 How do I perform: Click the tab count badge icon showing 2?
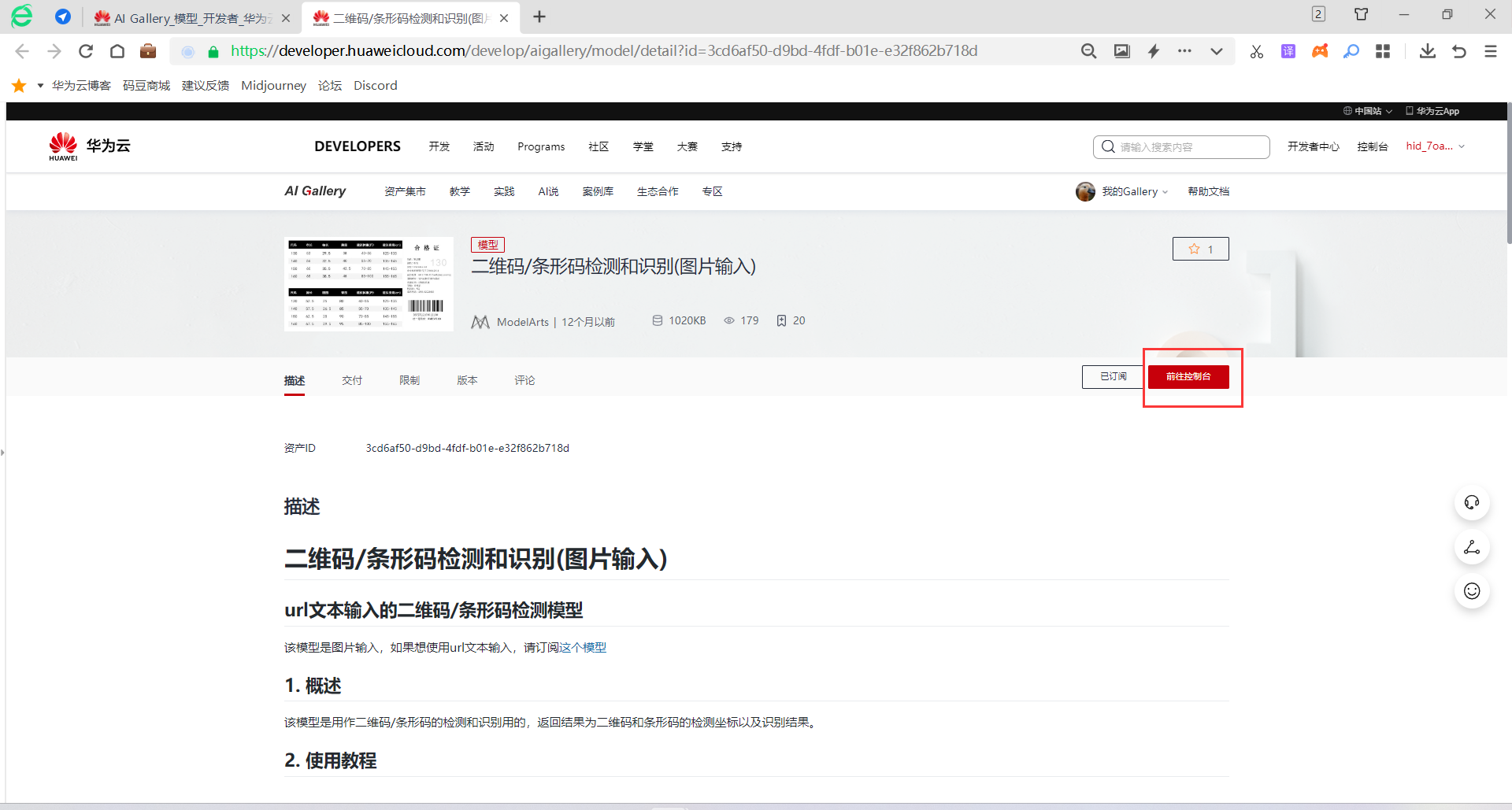tap(1318, 14)
